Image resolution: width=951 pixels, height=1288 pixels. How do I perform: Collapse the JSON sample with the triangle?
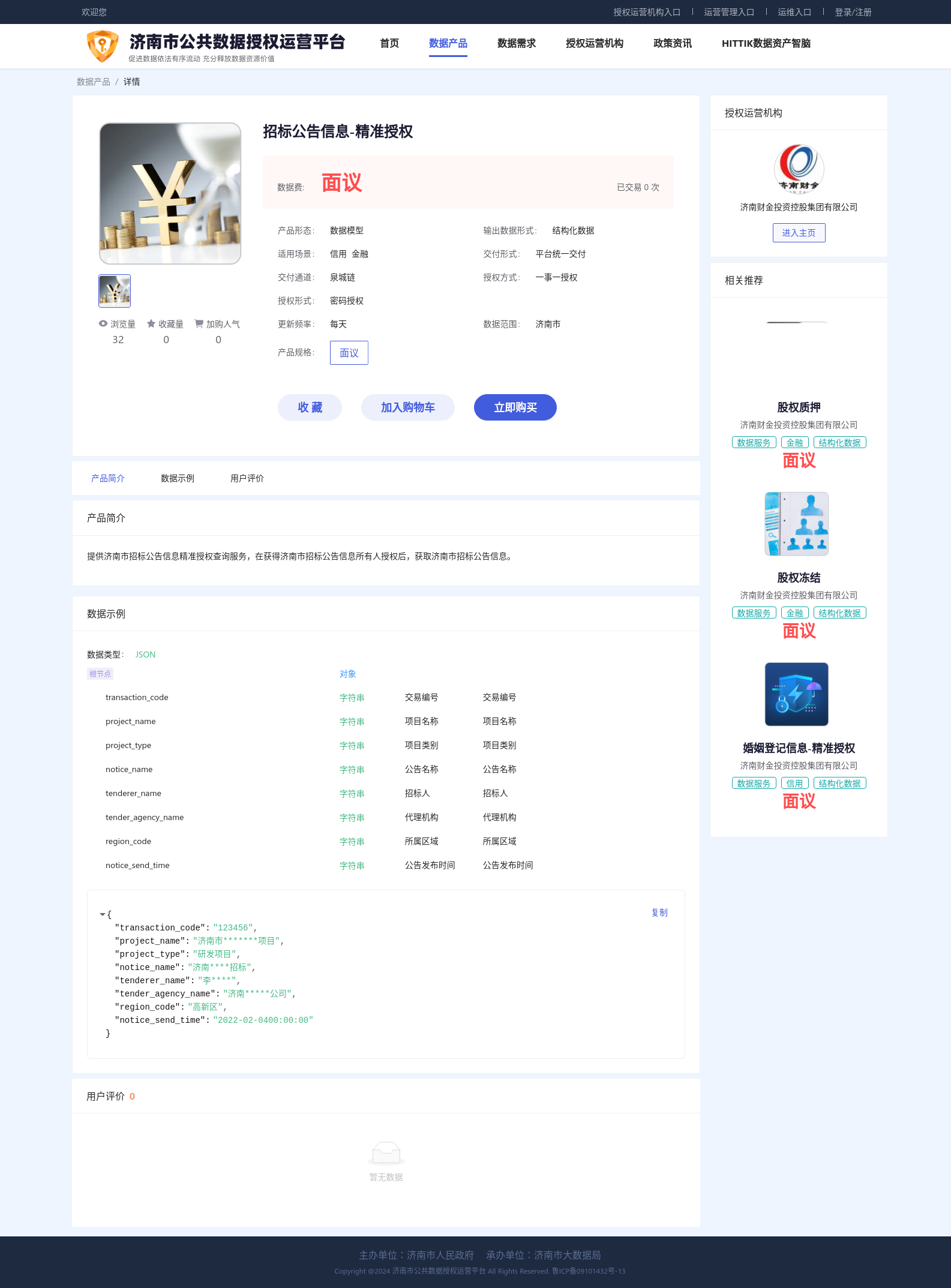coord(102,914)
